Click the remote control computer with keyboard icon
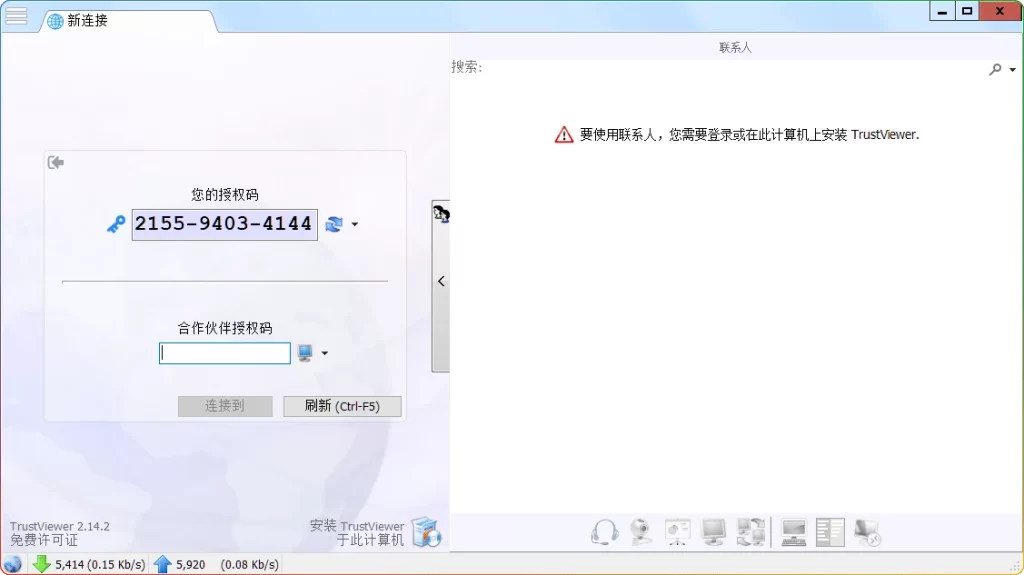Viewport: 1024px width, 575px height. 793,532
